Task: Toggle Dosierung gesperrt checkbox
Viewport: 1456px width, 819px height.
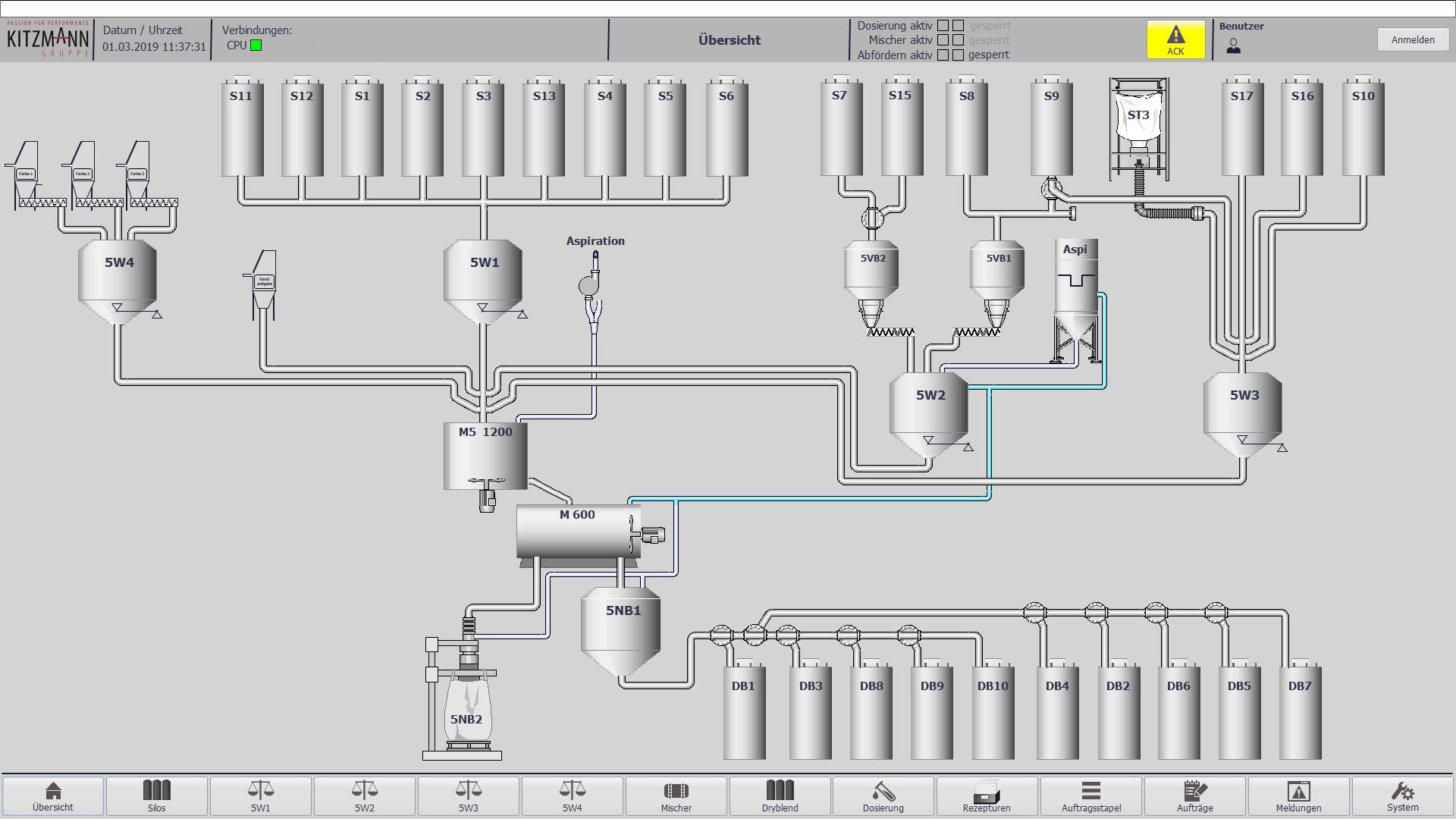Action: click(x=959, y=26)
